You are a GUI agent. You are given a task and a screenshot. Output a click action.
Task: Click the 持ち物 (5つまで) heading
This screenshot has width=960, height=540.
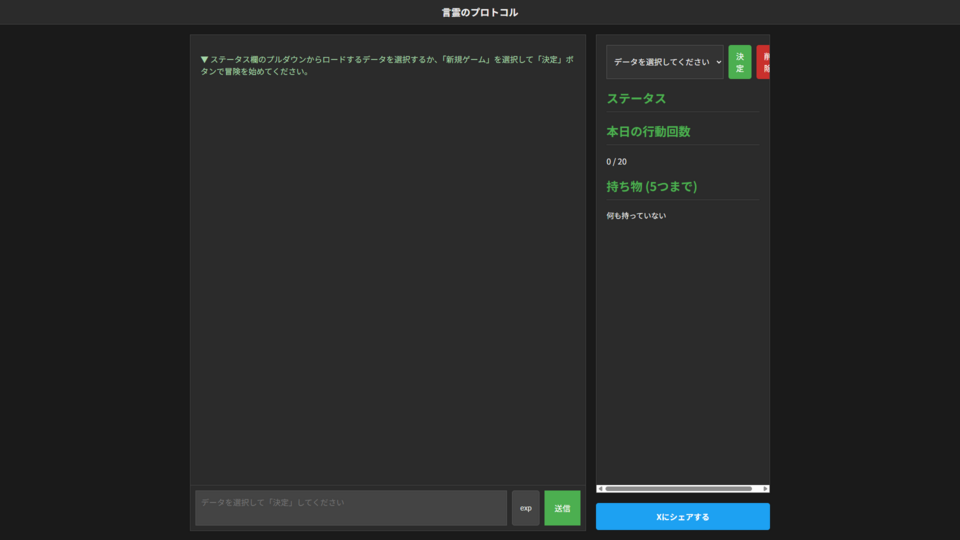652,186
